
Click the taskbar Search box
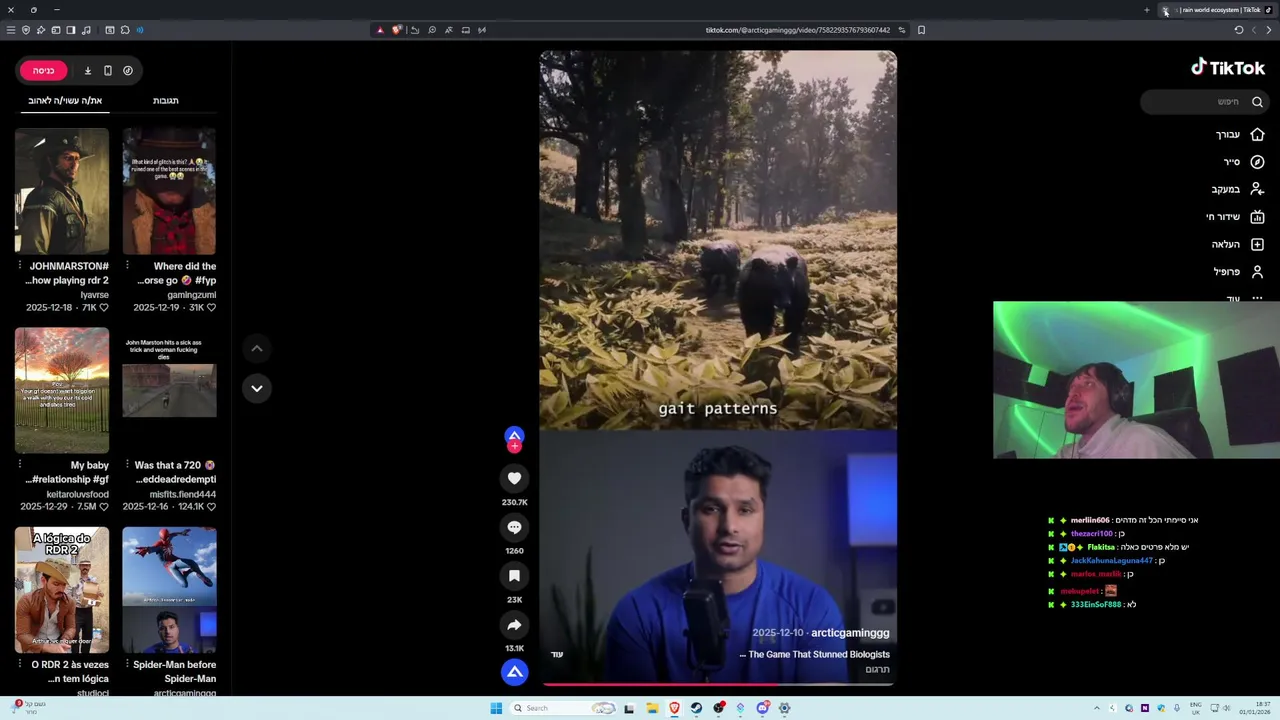[x=562, y=708]
